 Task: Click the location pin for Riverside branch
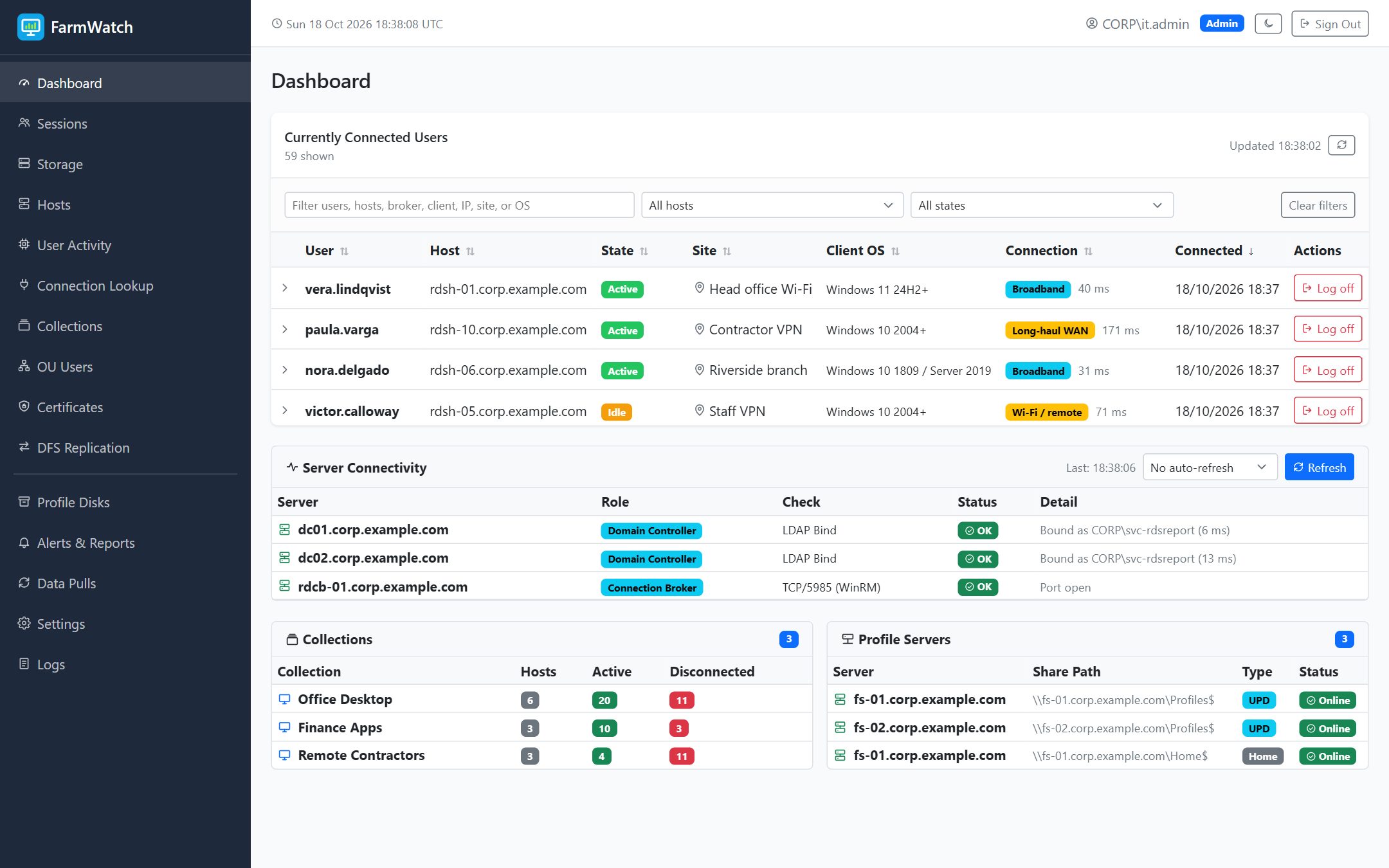pyautogui.click(x=700, y=370)
